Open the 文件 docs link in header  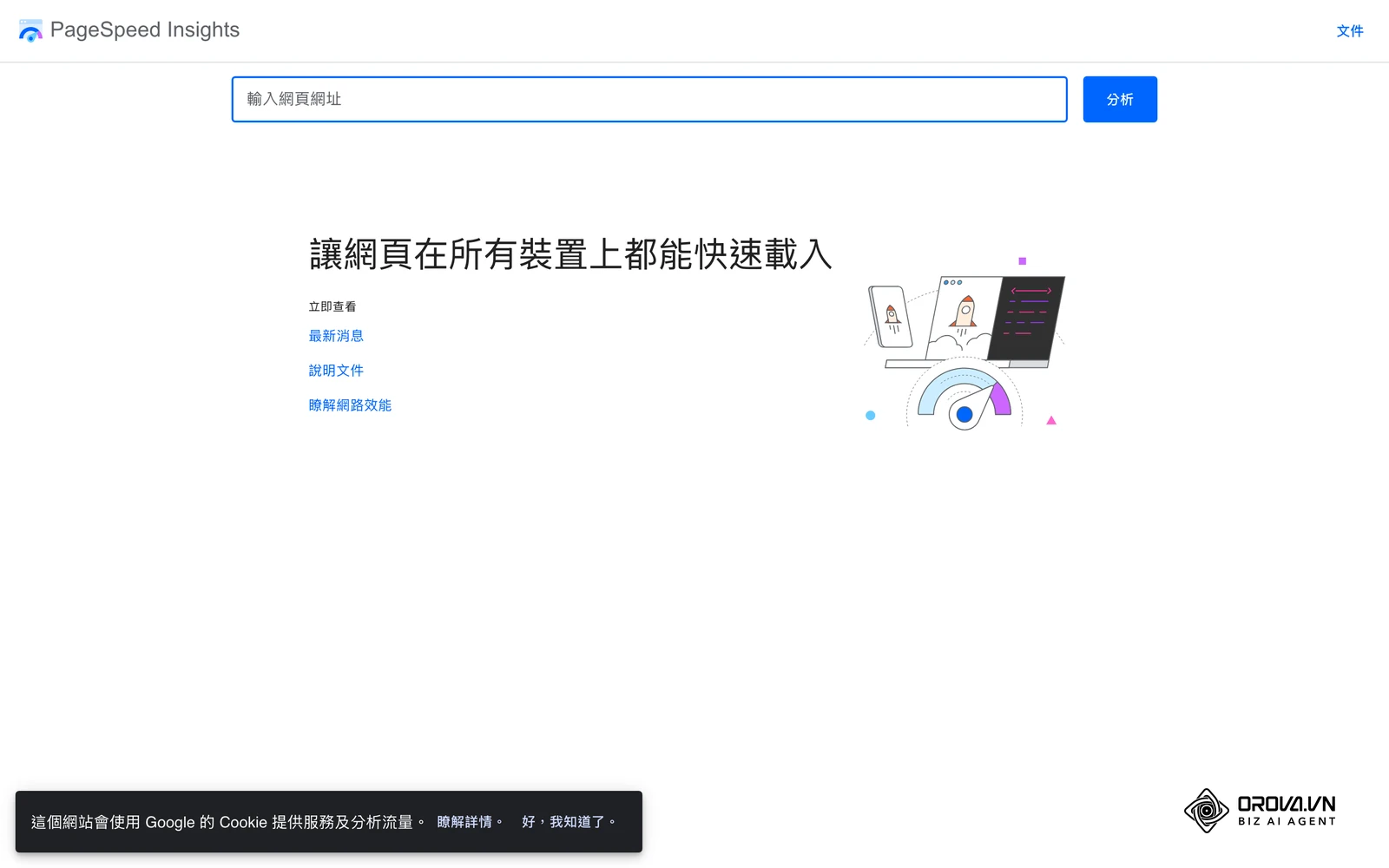(x=1350, y=31)
